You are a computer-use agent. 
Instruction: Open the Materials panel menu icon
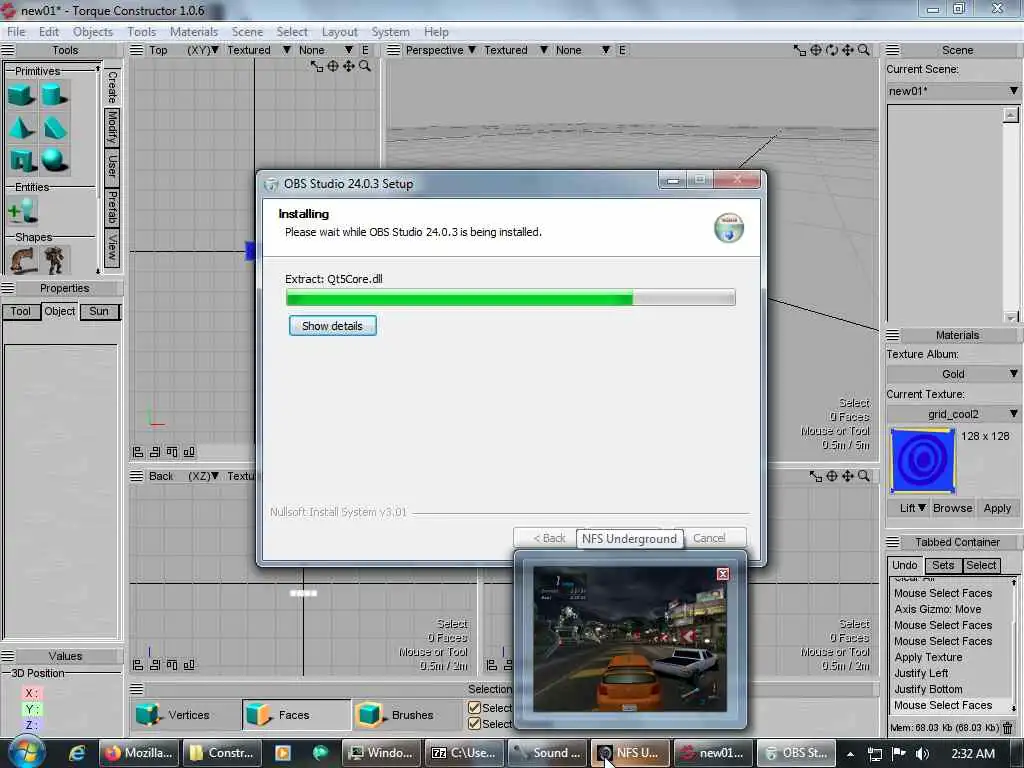pos(893,335)
